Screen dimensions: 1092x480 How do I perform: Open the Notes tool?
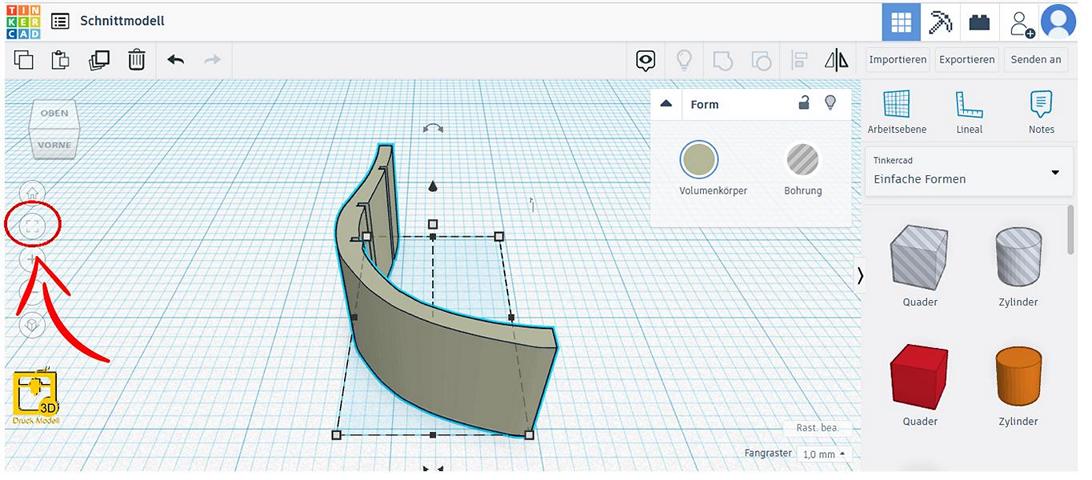pos(1041,111)
